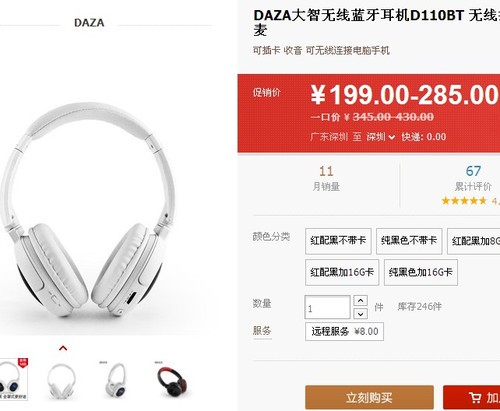Viewport: 500px width, 411px height.
Task: Select the 红配黑加8G option
Action: click(x=473, y=241)
